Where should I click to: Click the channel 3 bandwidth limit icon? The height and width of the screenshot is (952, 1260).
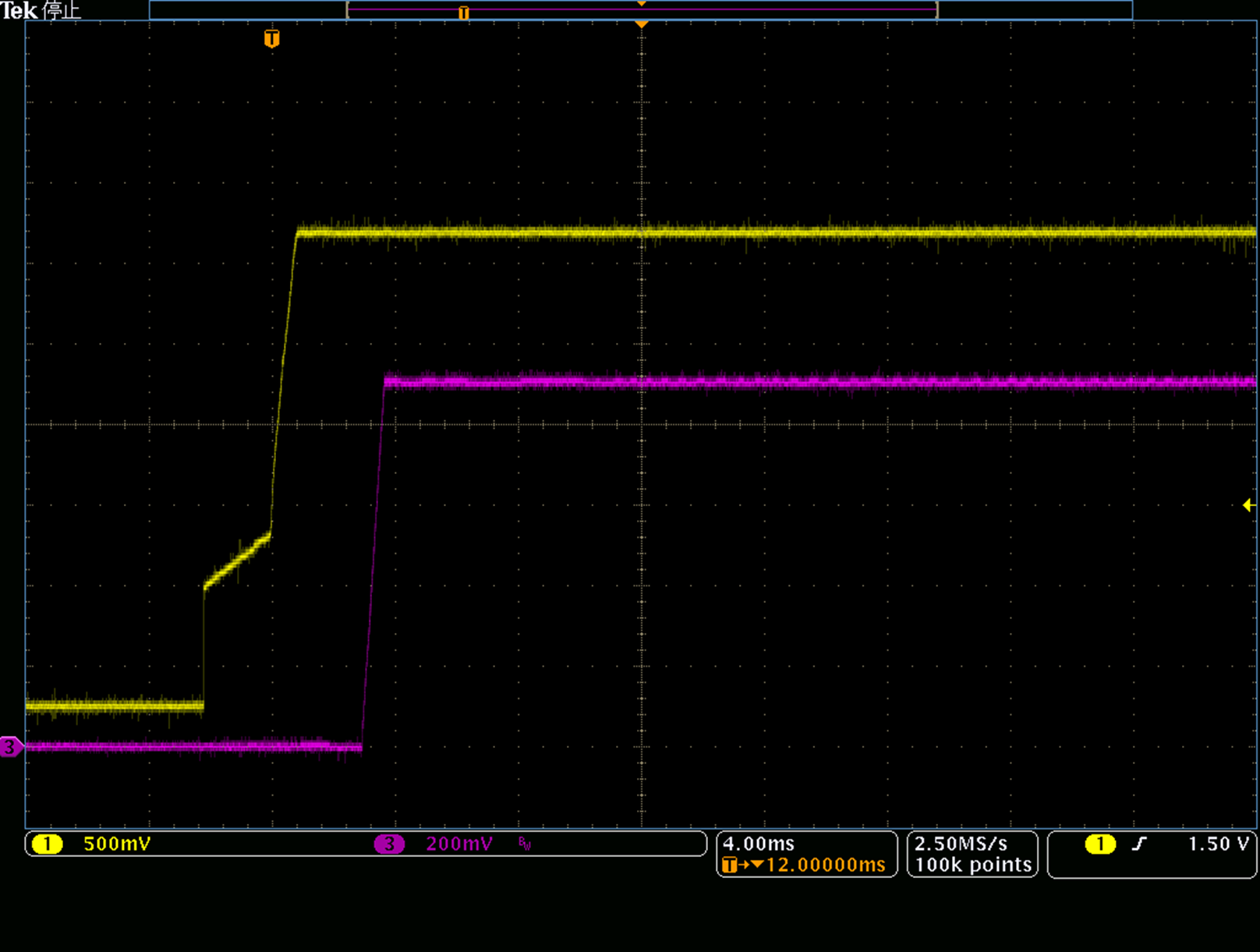(524, 844)
